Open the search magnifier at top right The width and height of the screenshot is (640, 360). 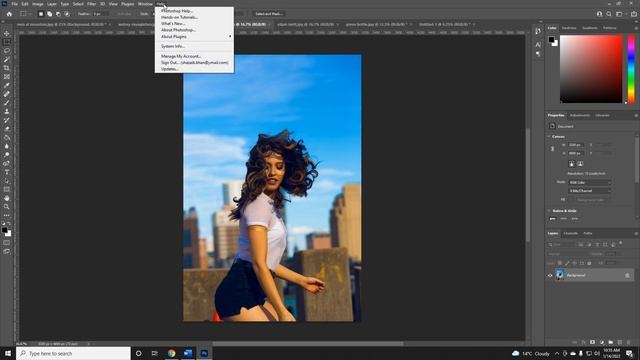click(x=609, y=14)
